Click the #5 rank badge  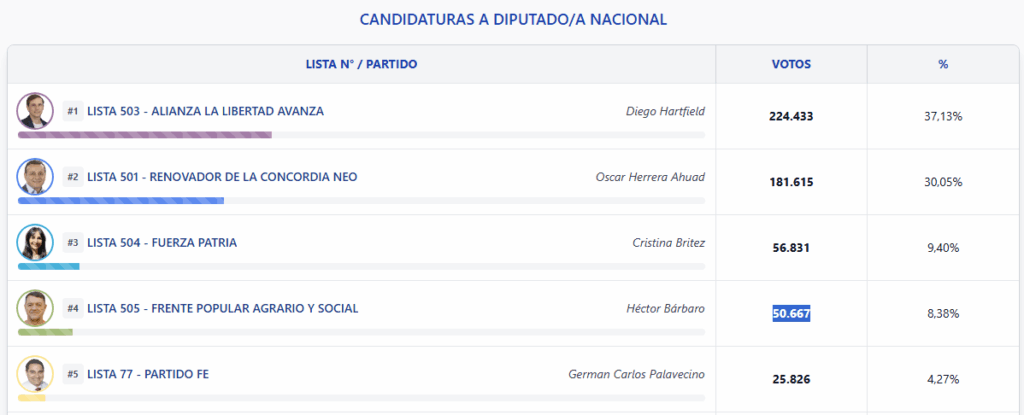pos(73,375)
